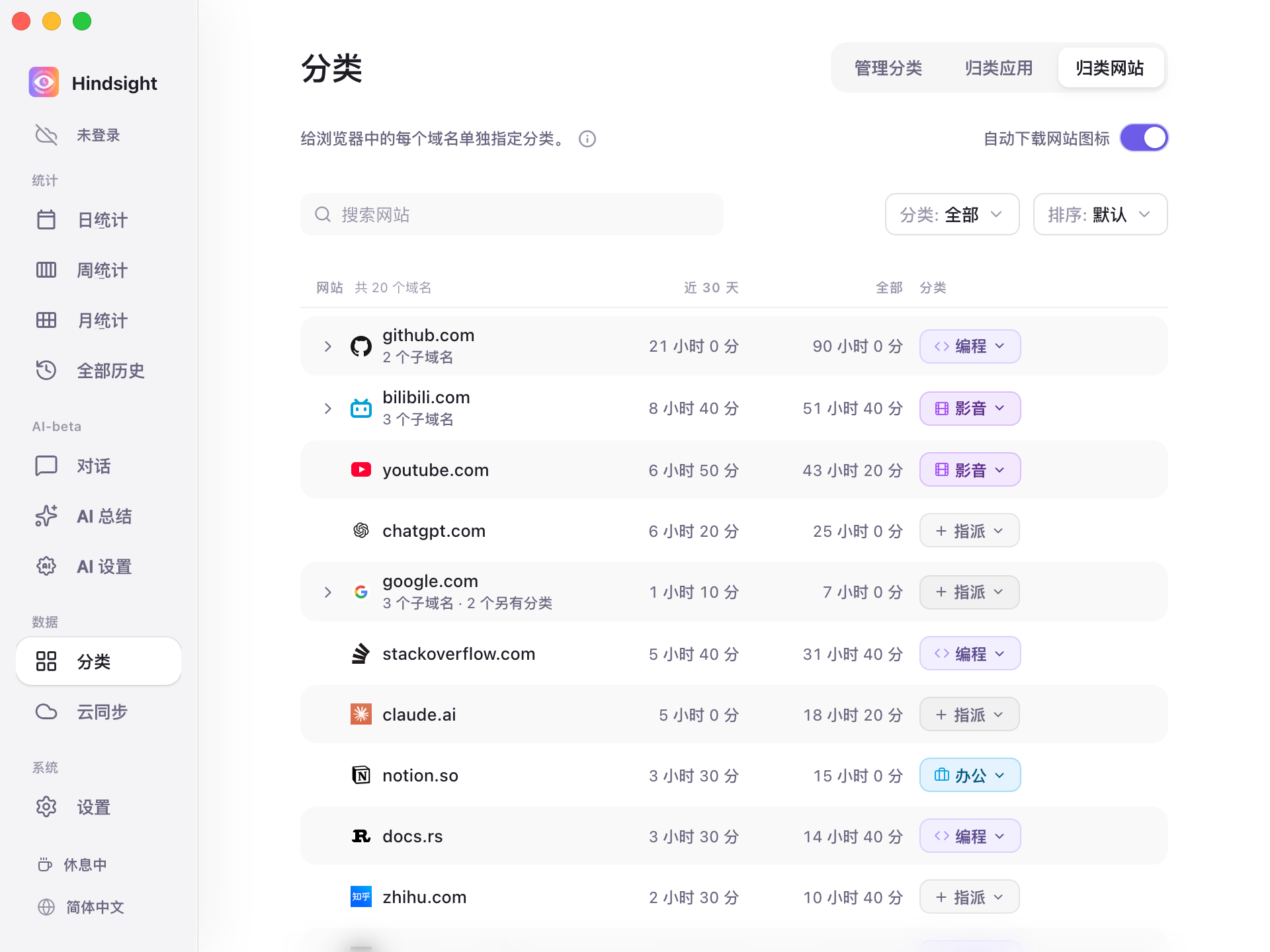
Task: Switch to the 管理分类 tab
Action: 888,67
